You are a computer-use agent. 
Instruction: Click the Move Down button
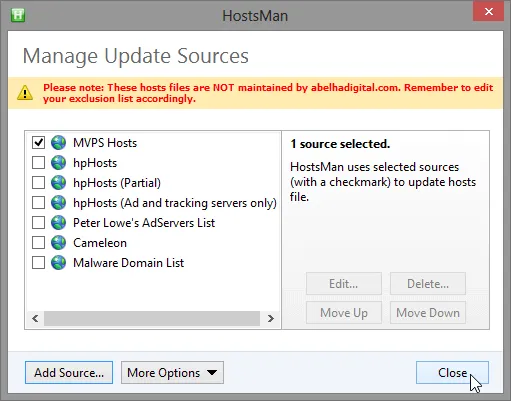point(428,313)
